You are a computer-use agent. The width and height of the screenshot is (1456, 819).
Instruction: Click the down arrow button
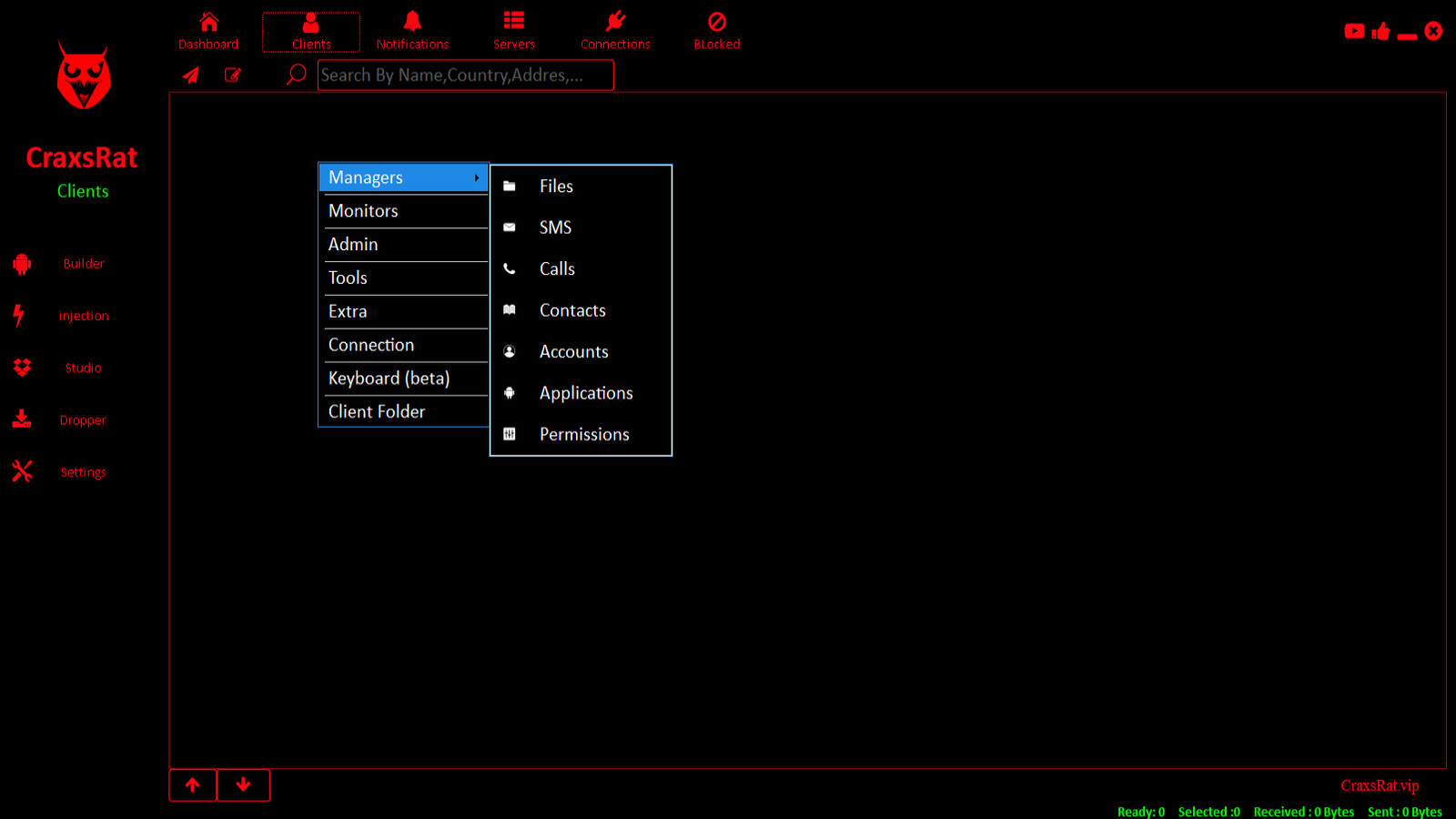pyautogui.click(x=243, y=785)
